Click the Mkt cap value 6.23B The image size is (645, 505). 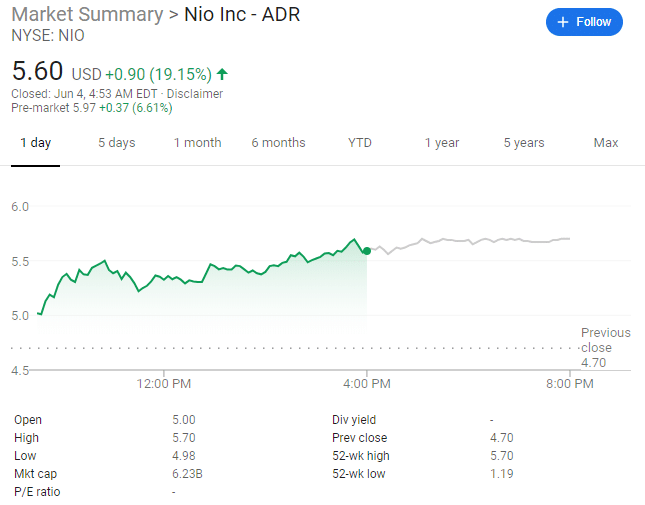187,474
